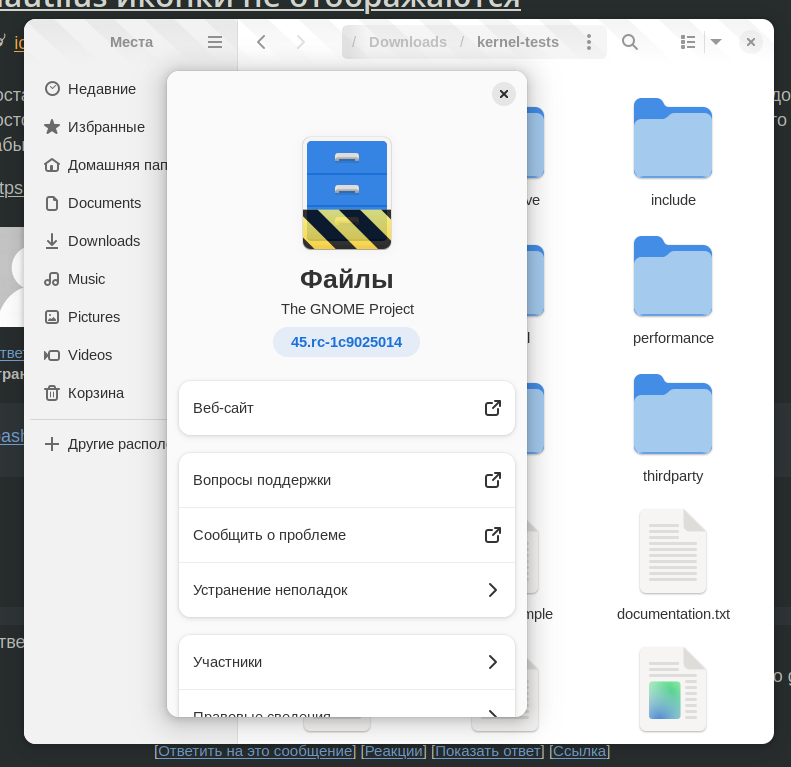Select the image file thumbnail below documentation.txt
The width and height of the screenshot is (791, 767).
(673, 689)
